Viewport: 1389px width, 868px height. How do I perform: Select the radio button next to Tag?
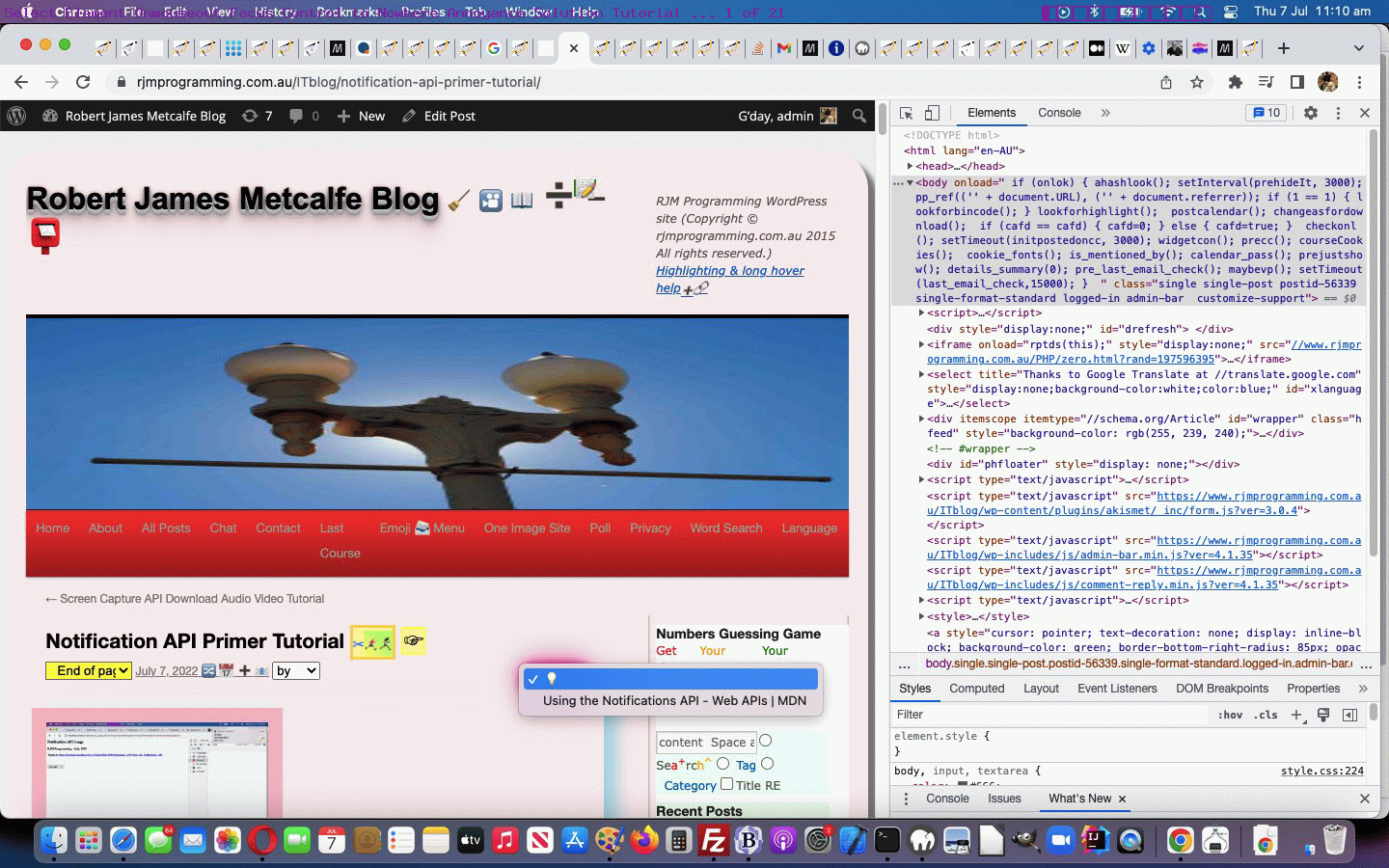click(x=768, y=764)
